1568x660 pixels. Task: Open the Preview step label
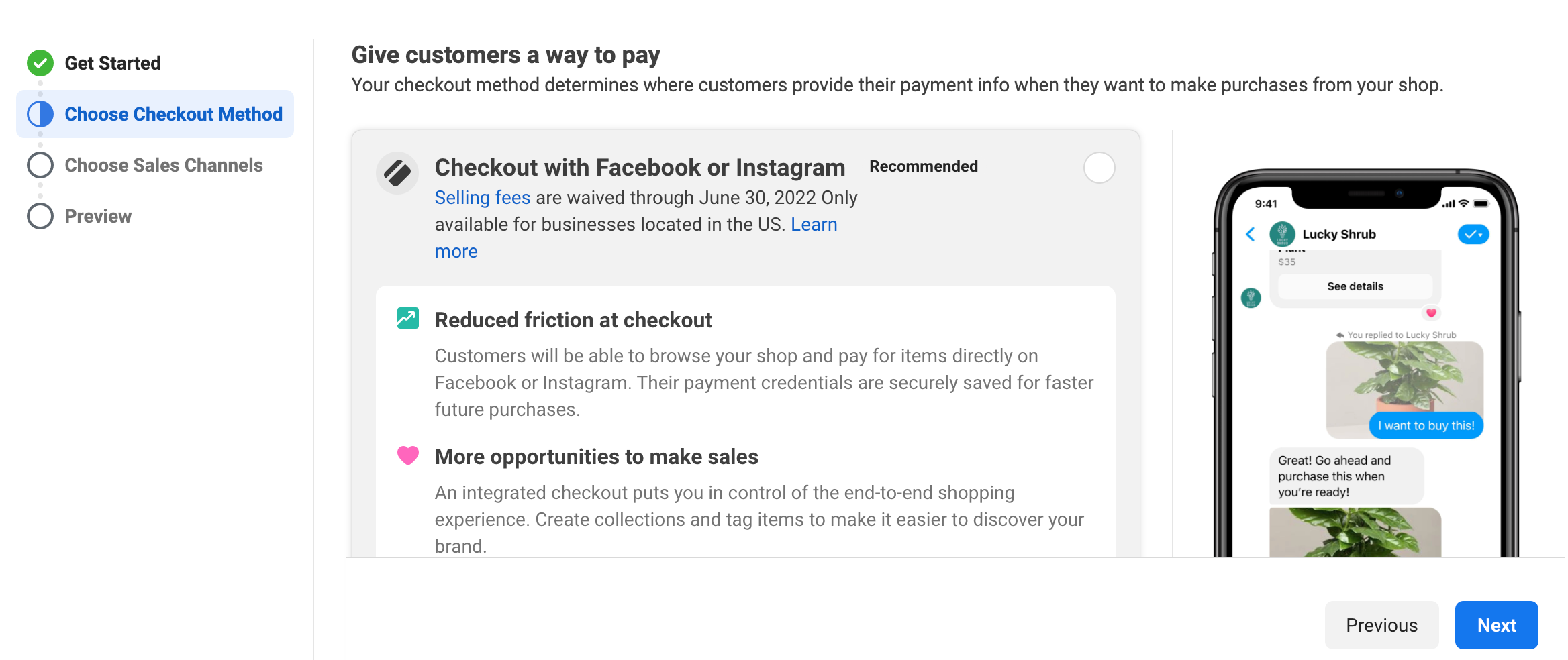[x=98, y=216]
